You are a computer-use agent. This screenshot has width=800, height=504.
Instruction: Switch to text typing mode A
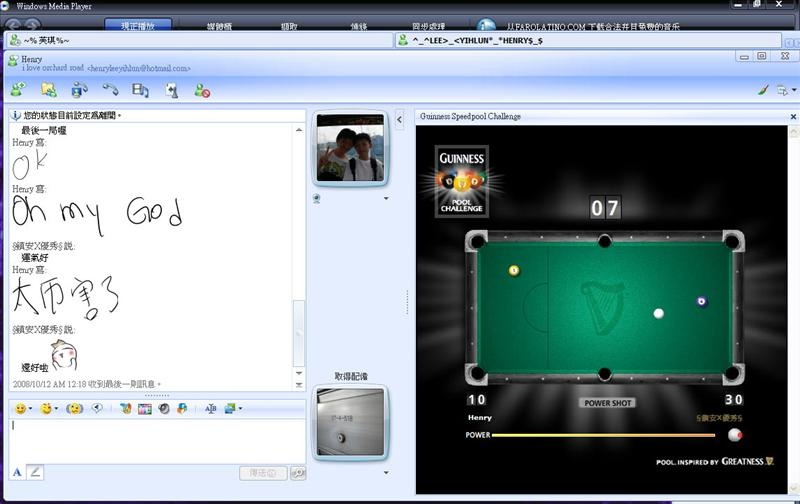coord(17,472)
